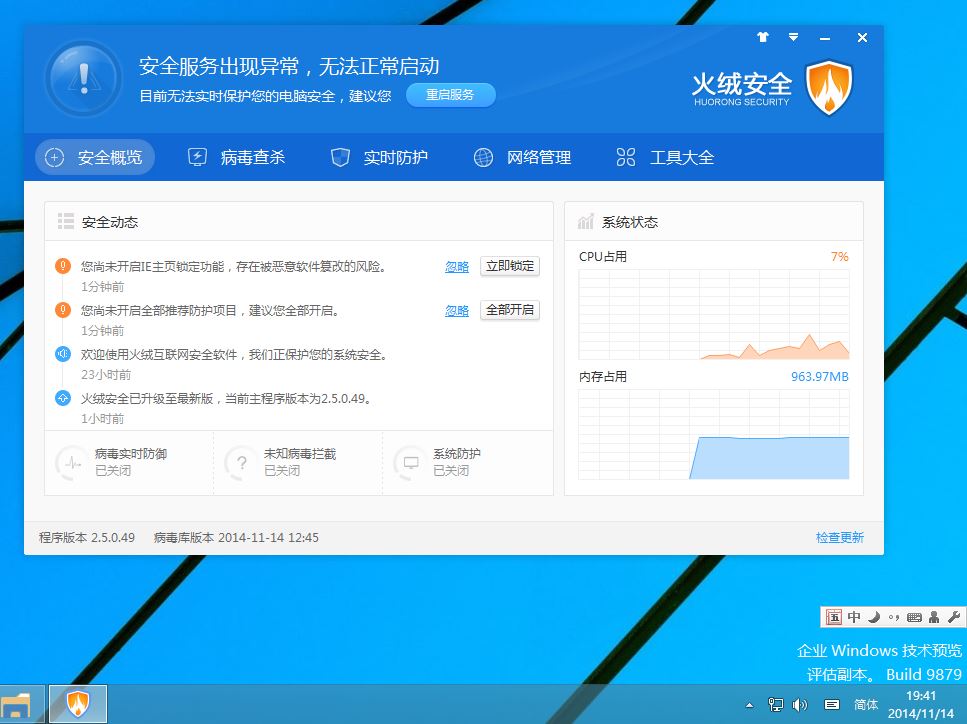Click the wrench settings icon on IME toolbar
Image resolution: width=967 pixels, height=724 pixels.
(953, 616)
